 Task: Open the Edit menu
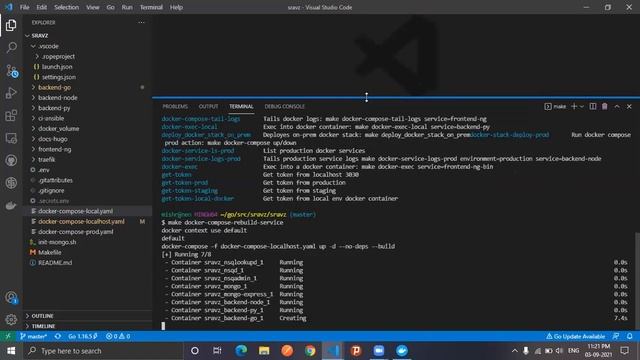click(x=42, y=7)
